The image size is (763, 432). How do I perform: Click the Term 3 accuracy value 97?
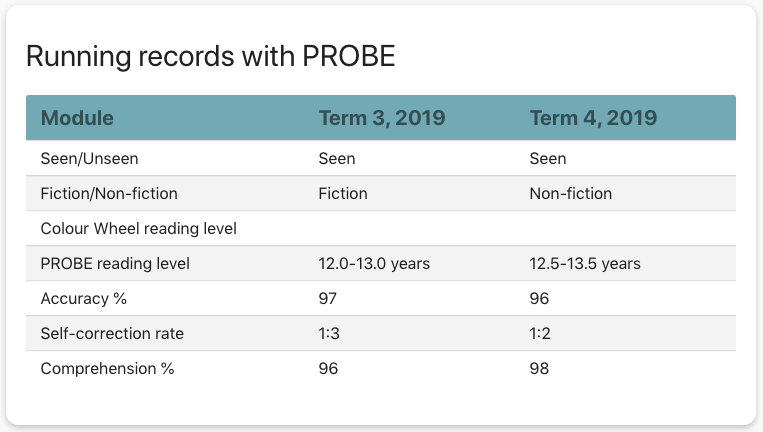tap(328, 299)
